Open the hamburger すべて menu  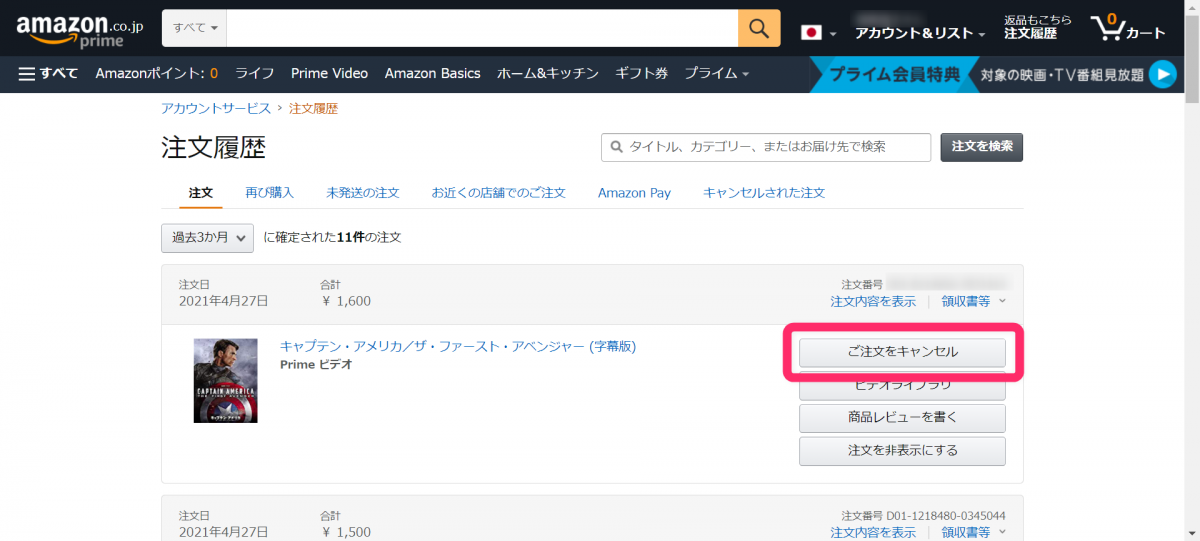[x=49, y=73]
